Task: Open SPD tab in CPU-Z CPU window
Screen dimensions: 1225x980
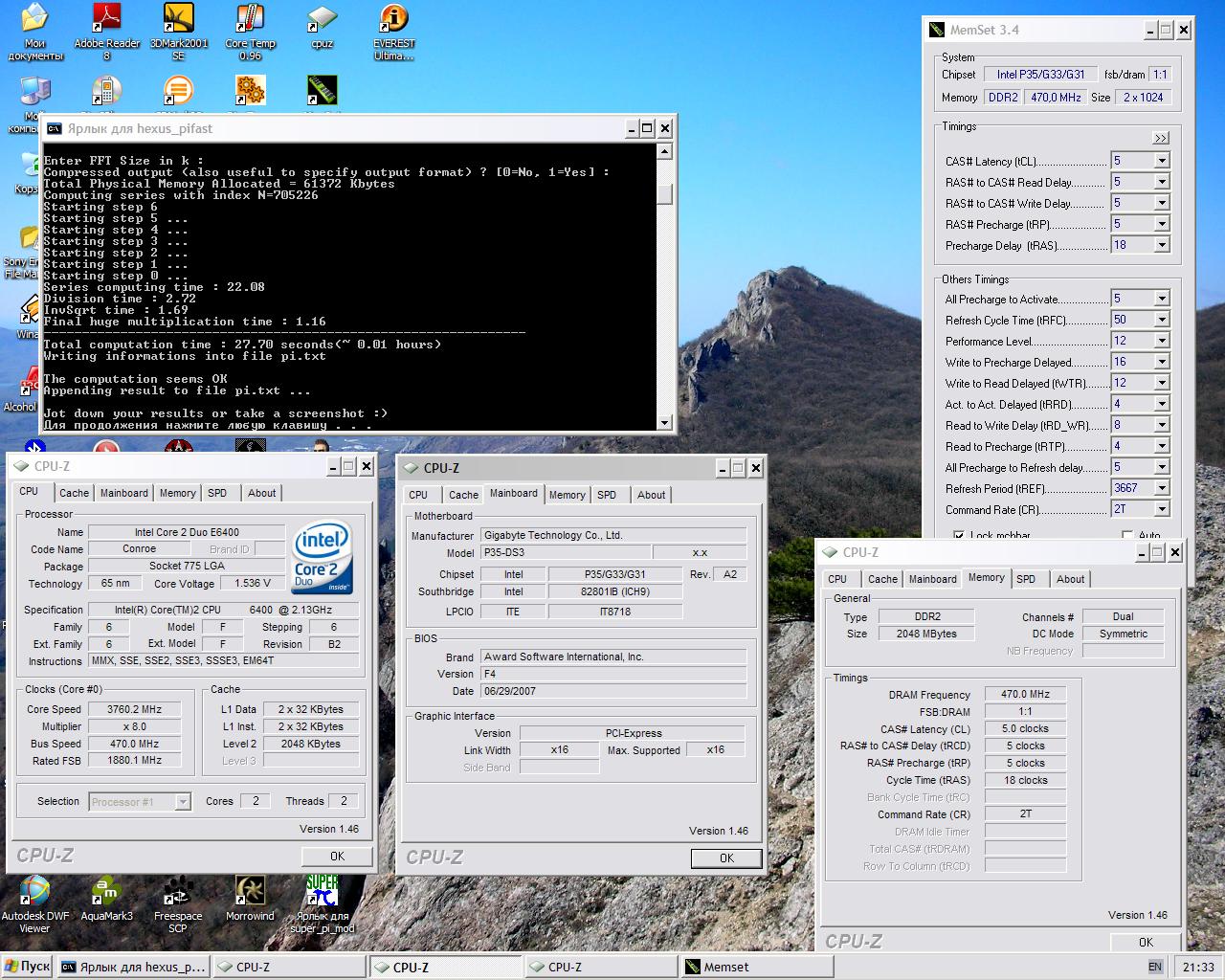Action: point(217,493)
